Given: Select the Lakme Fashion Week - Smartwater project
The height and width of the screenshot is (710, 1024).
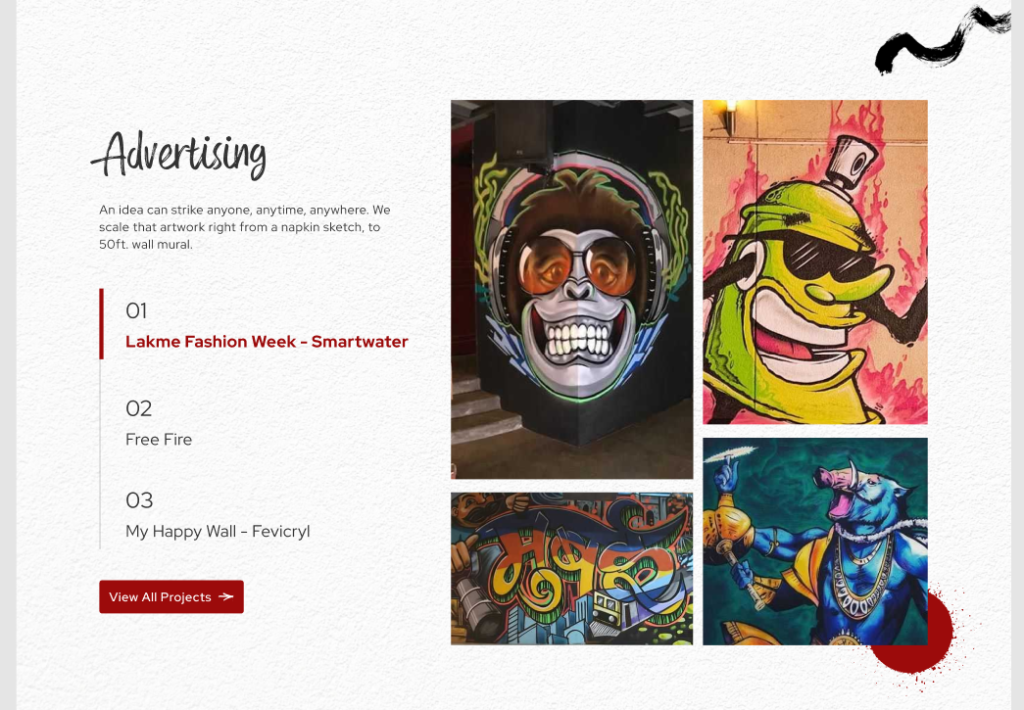Looking at the screenshot, I should (x=266, y=342).
